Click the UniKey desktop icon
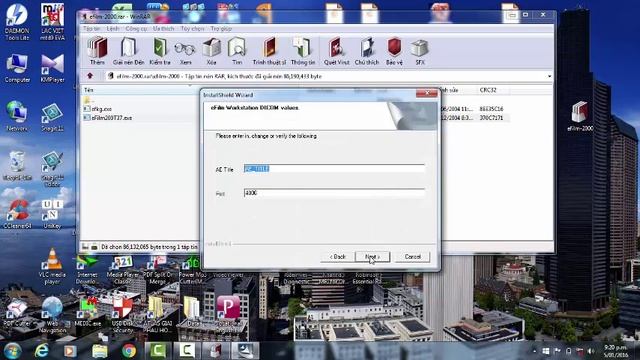 [x=52, y=213]
